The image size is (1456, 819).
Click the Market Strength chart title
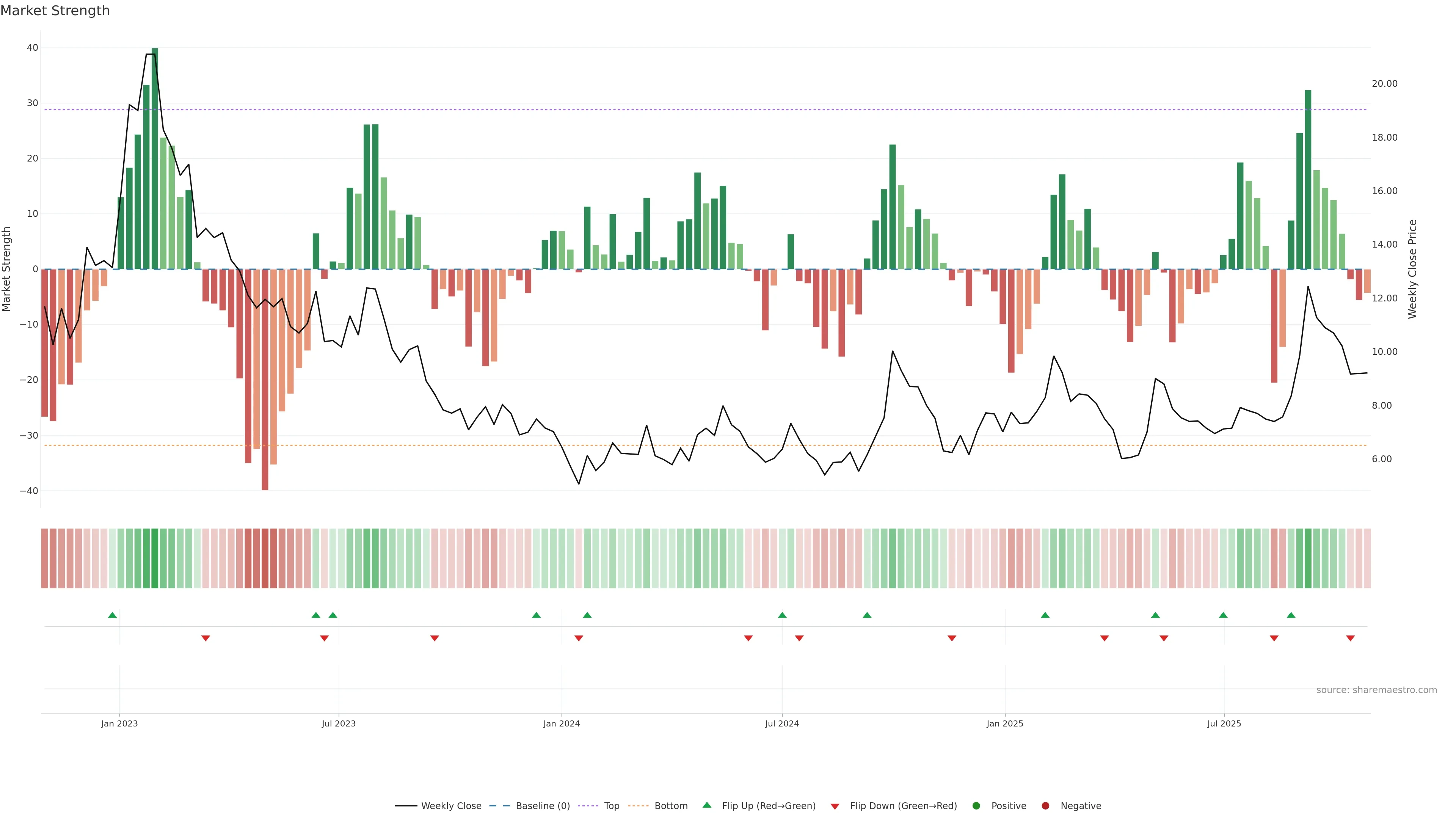[55, 11]
